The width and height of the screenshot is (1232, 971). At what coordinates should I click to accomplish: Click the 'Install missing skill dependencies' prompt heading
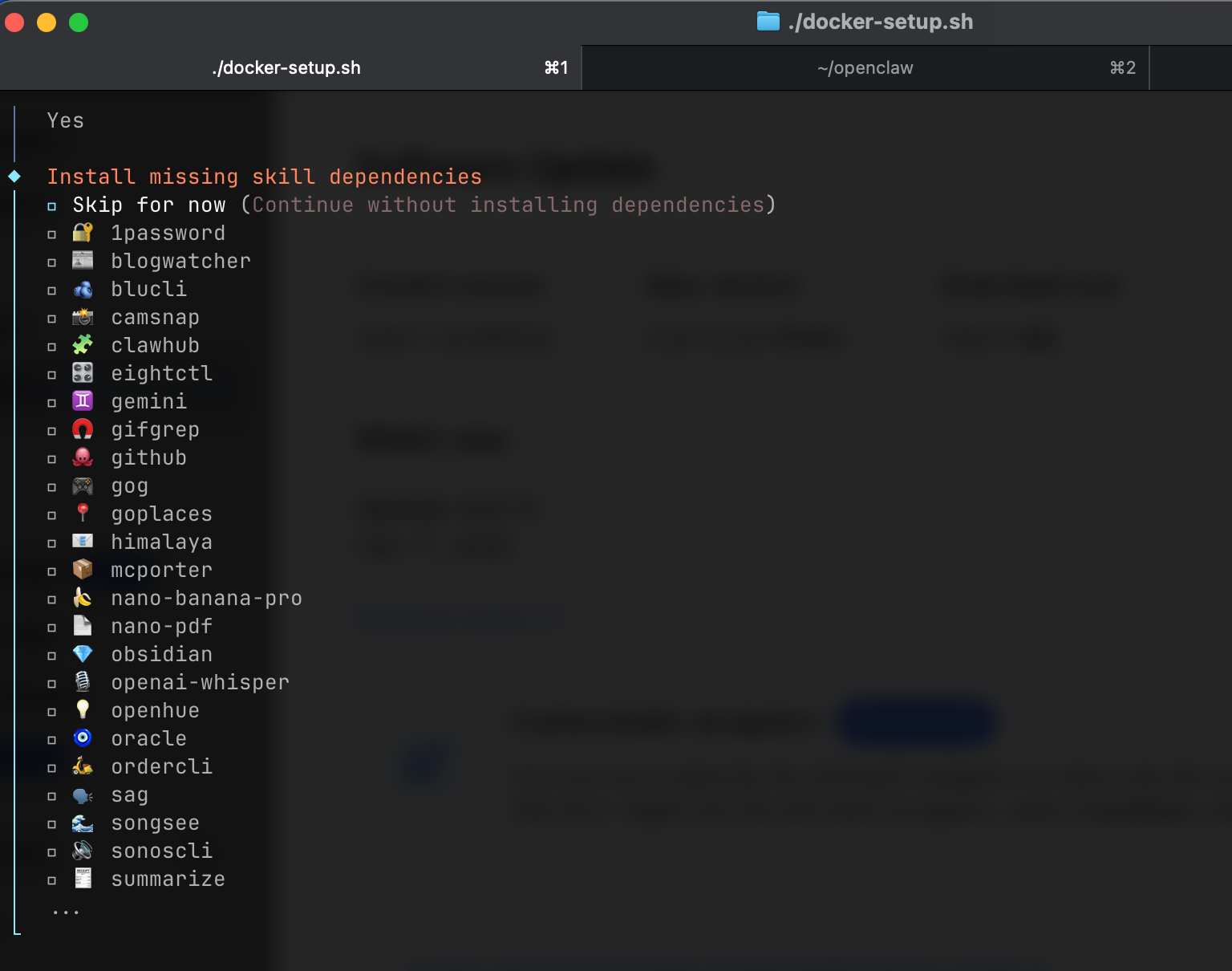click(264, 177)
